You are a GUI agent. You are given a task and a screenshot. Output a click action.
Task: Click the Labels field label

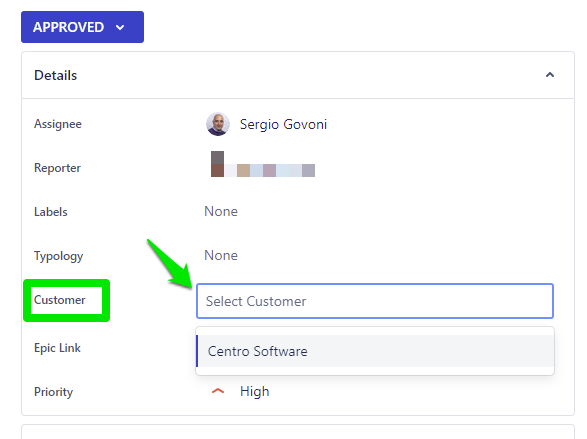(51, 212)
